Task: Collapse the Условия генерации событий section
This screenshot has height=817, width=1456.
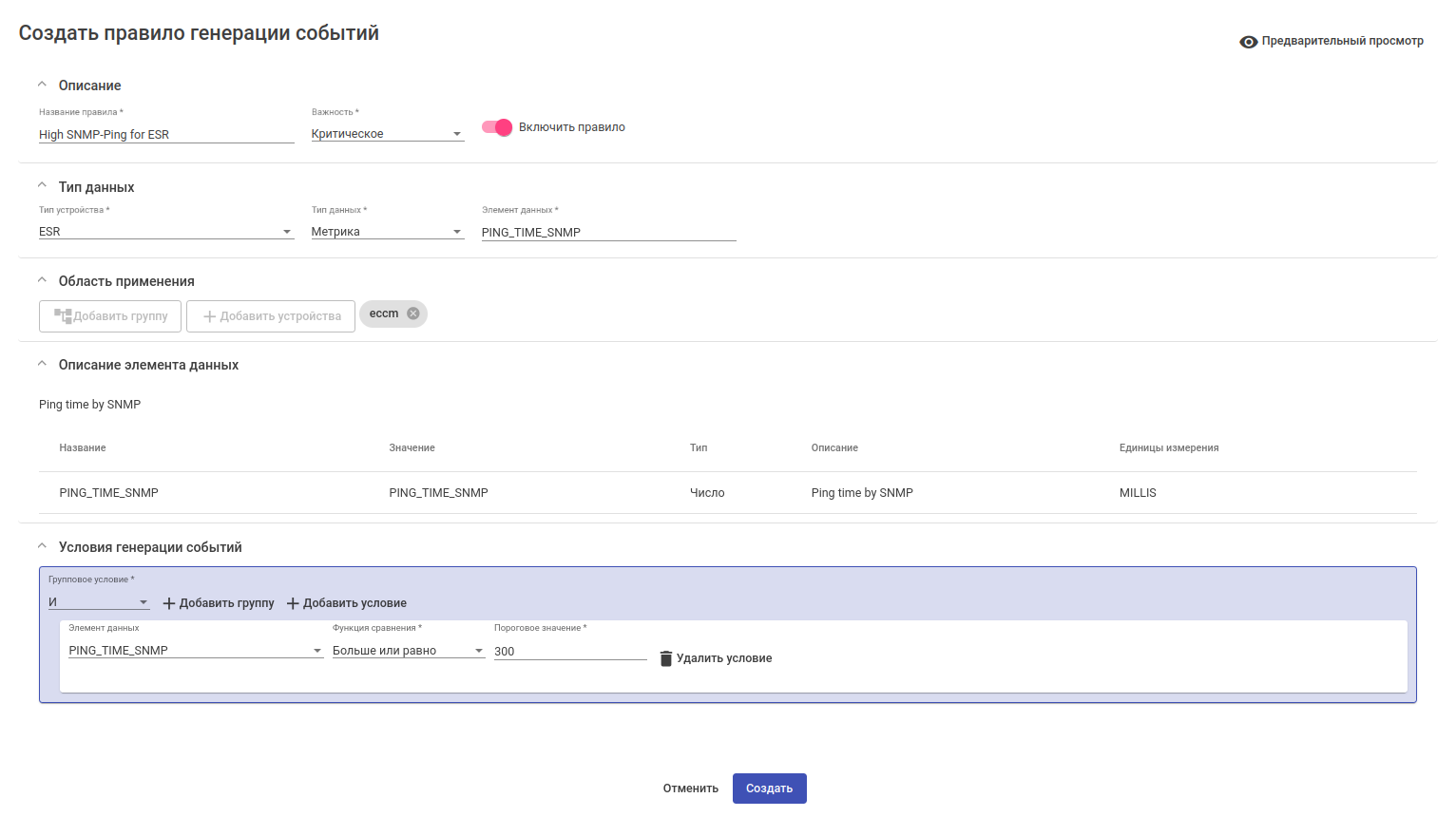Action: point(42,546)
